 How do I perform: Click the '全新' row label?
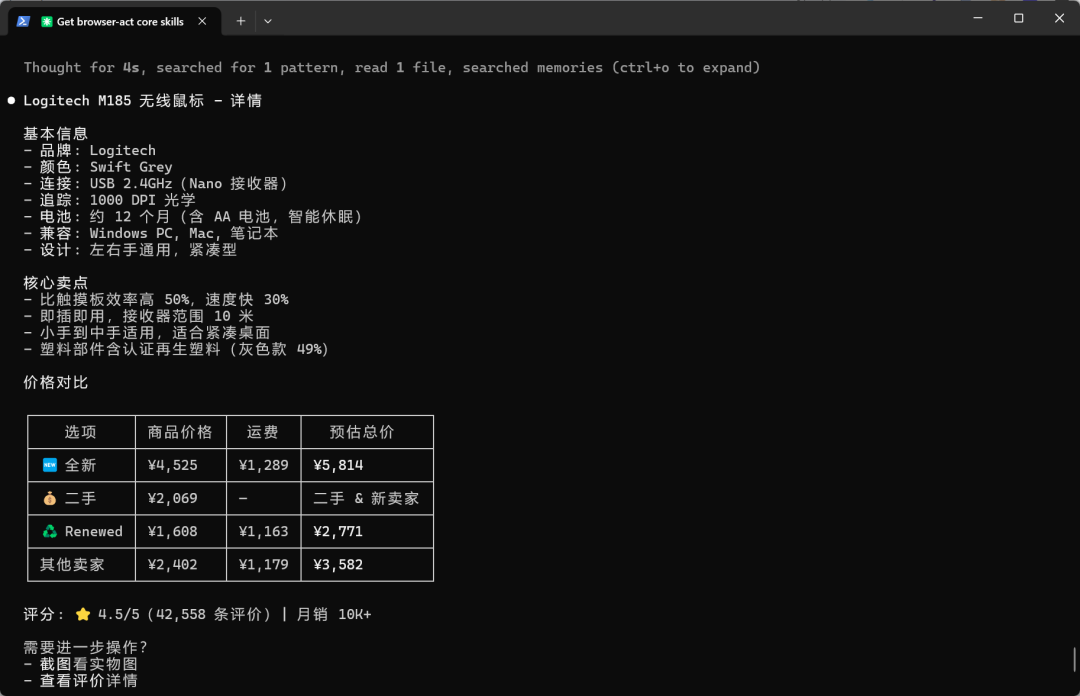tap(81, 465)
